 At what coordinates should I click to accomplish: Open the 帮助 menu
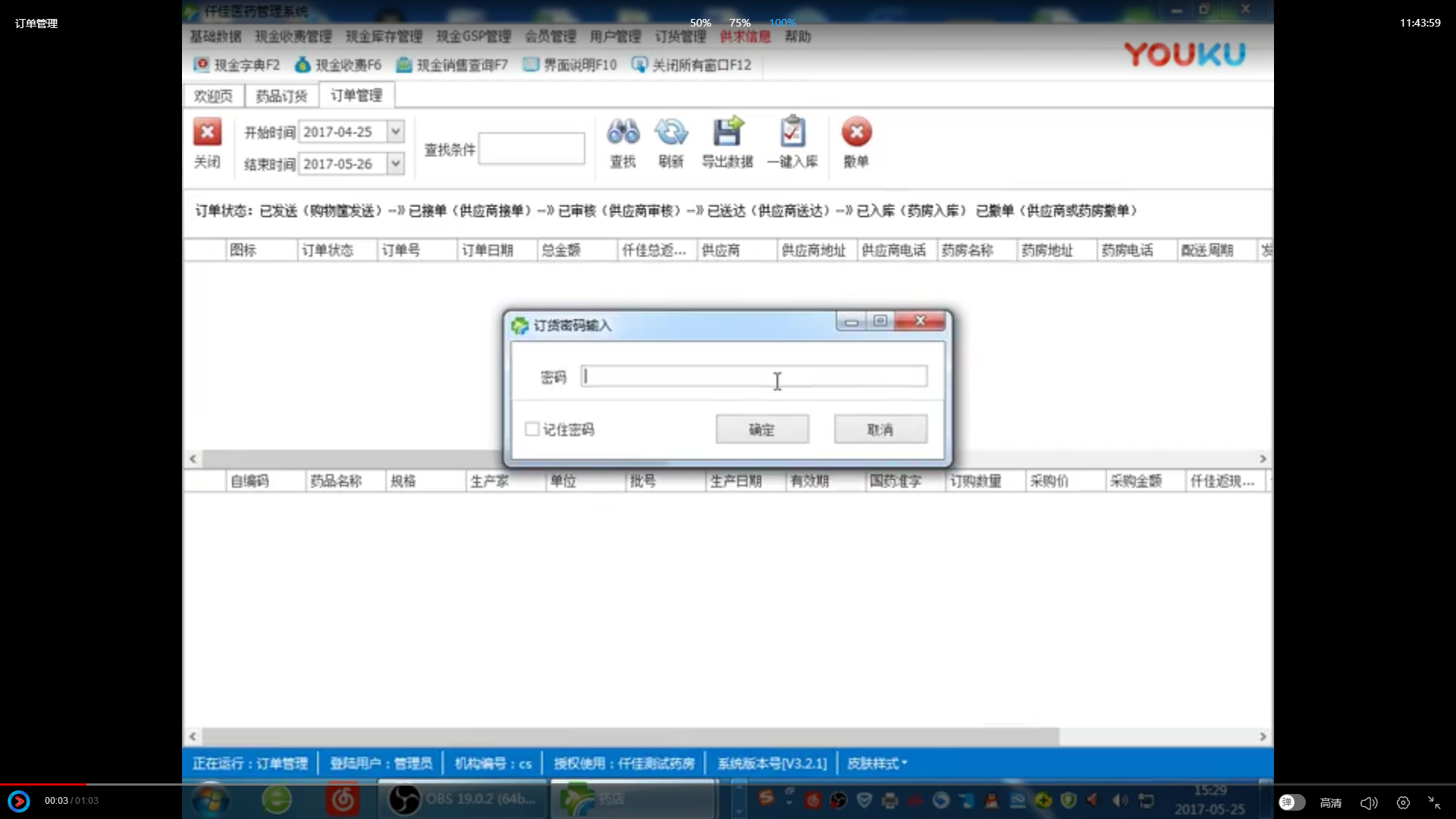pyautogui.click(x=798, y=36)
